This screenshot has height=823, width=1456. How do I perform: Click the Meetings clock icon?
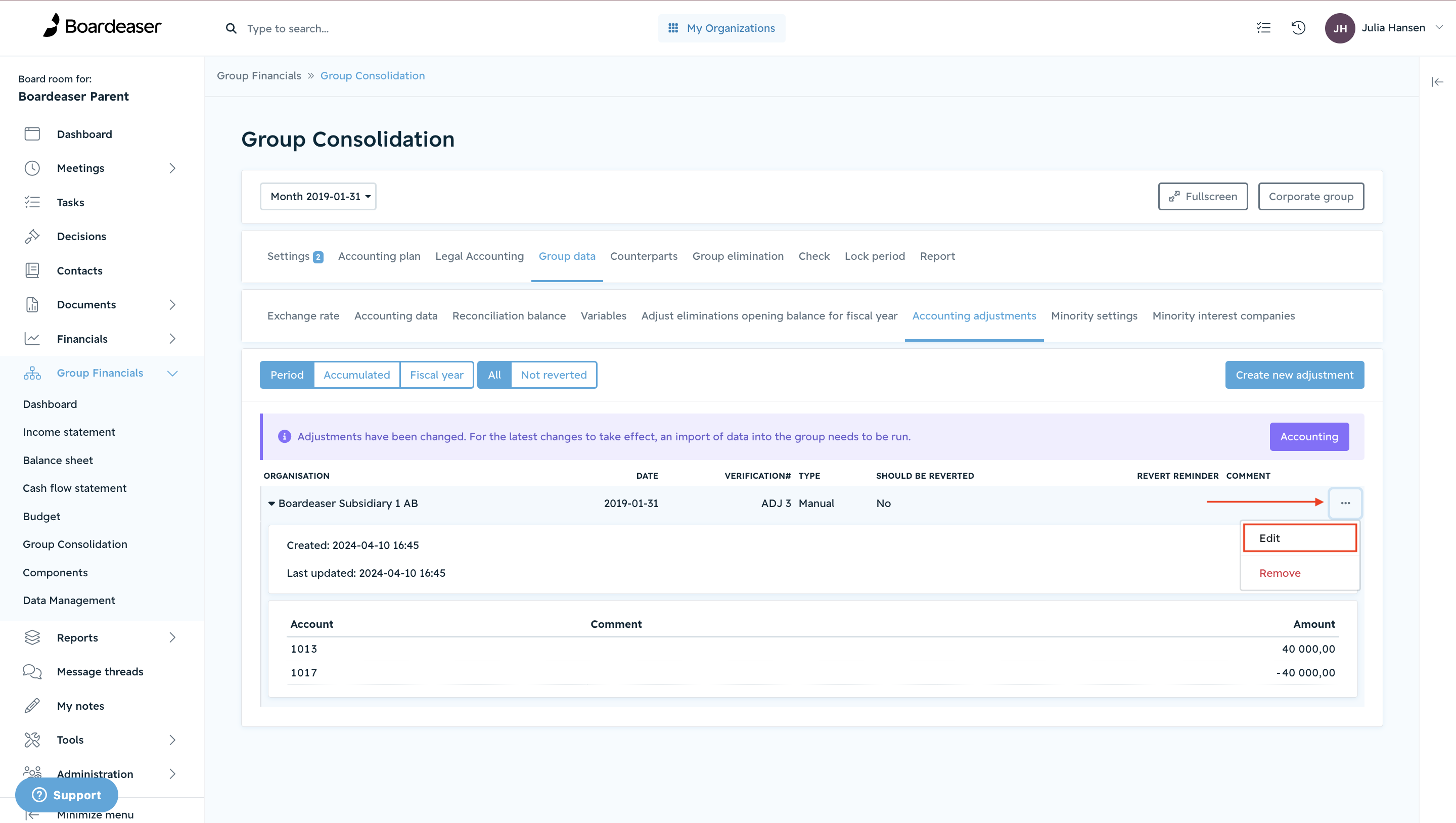click(32, 168)
